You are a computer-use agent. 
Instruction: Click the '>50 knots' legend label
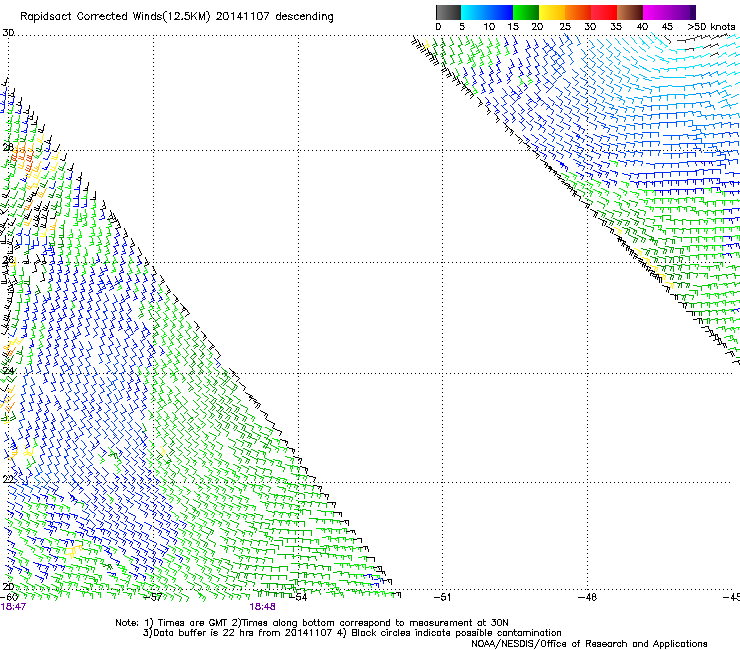(711, 27)
